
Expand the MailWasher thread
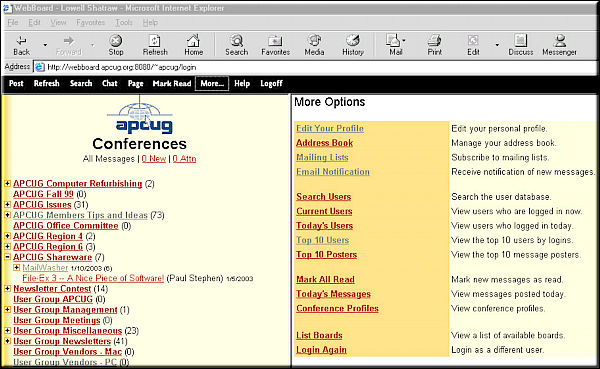[x=16, y=268]
